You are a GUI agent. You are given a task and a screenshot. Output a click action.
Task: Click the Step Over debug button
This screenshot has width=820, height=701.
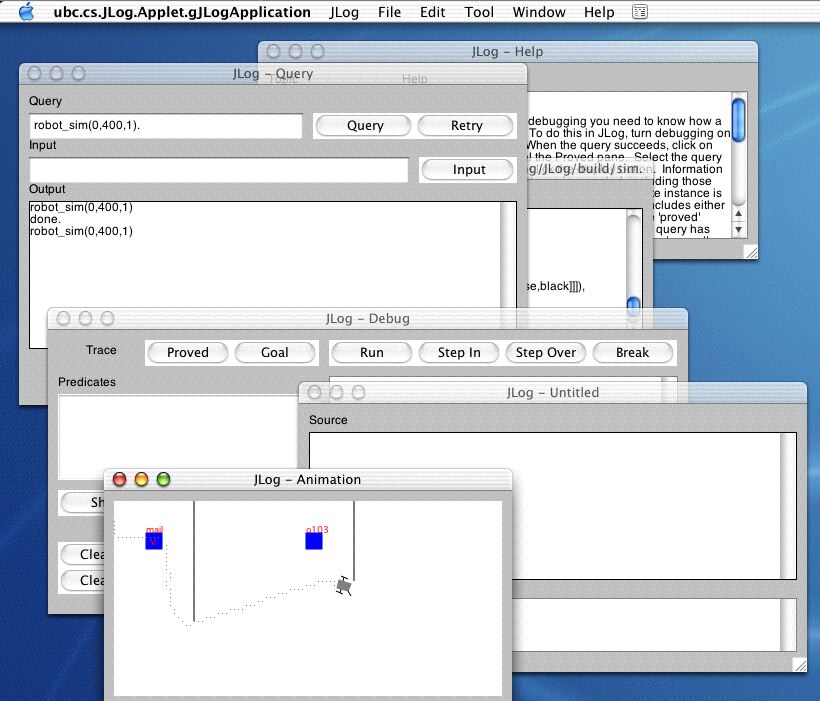coord(546,353)
